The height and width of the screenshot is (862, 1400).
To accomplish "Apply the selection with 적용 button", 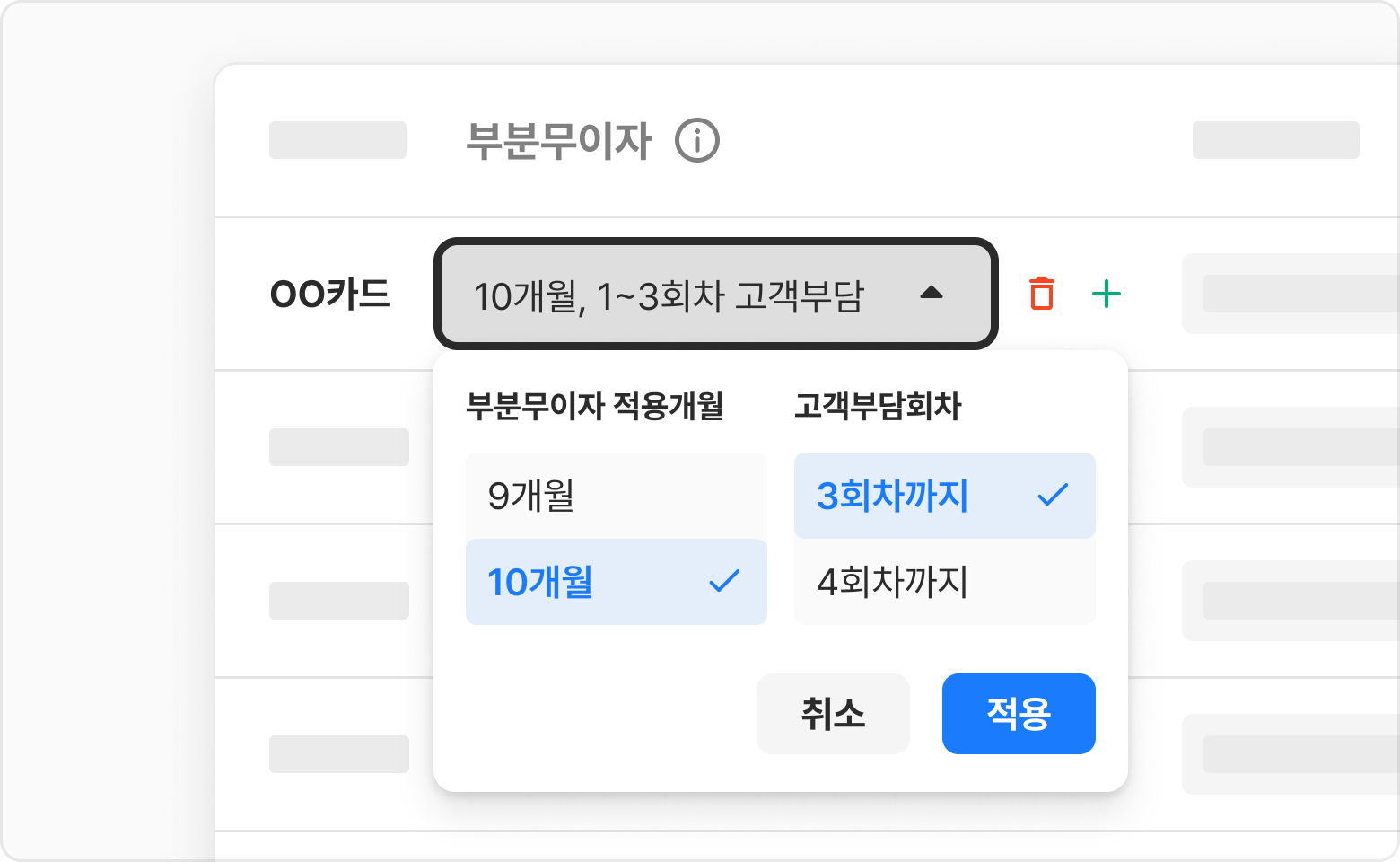I will pyautogui.click(x=1019, y=714).
